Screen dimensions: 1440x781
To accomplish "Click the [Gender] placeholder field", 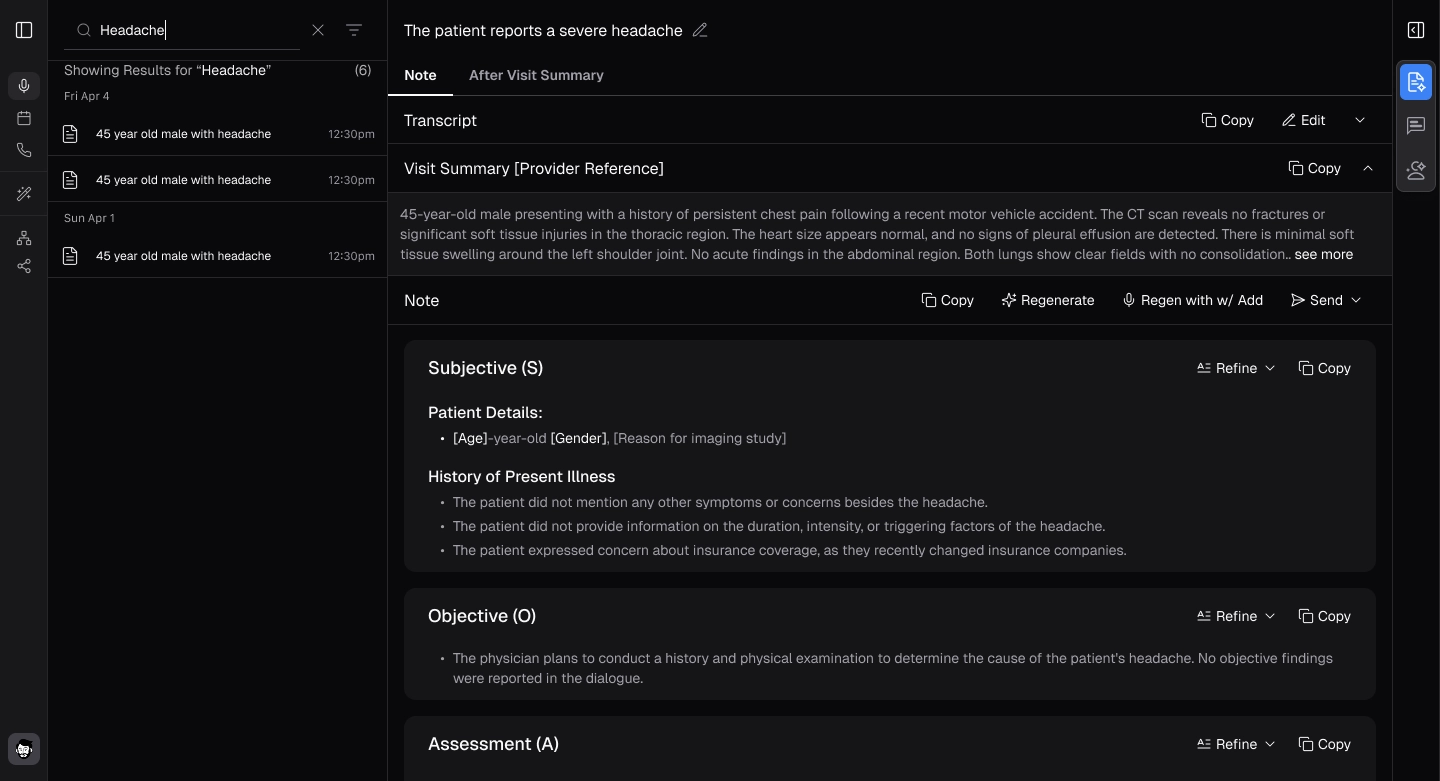I will [x=578, y=438].
